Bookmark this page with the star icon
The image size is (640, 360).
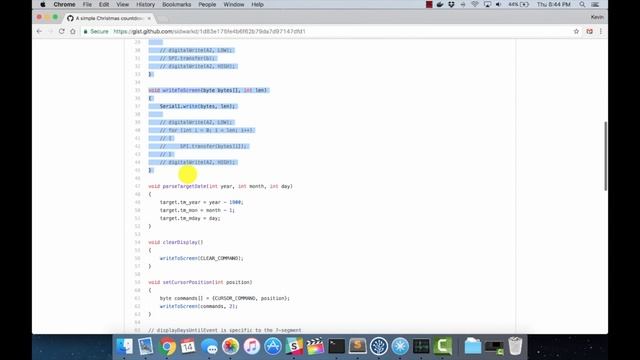(576, 31)
